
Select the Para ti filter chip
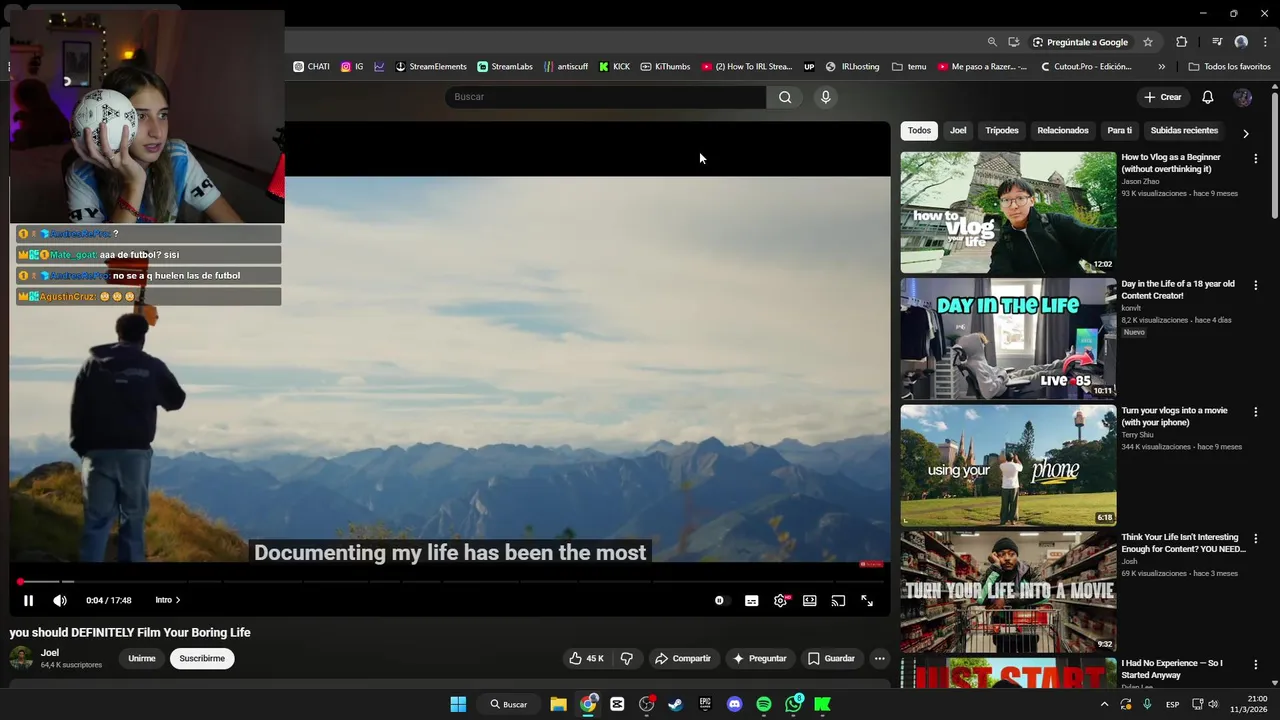[x=1120, y=130]
